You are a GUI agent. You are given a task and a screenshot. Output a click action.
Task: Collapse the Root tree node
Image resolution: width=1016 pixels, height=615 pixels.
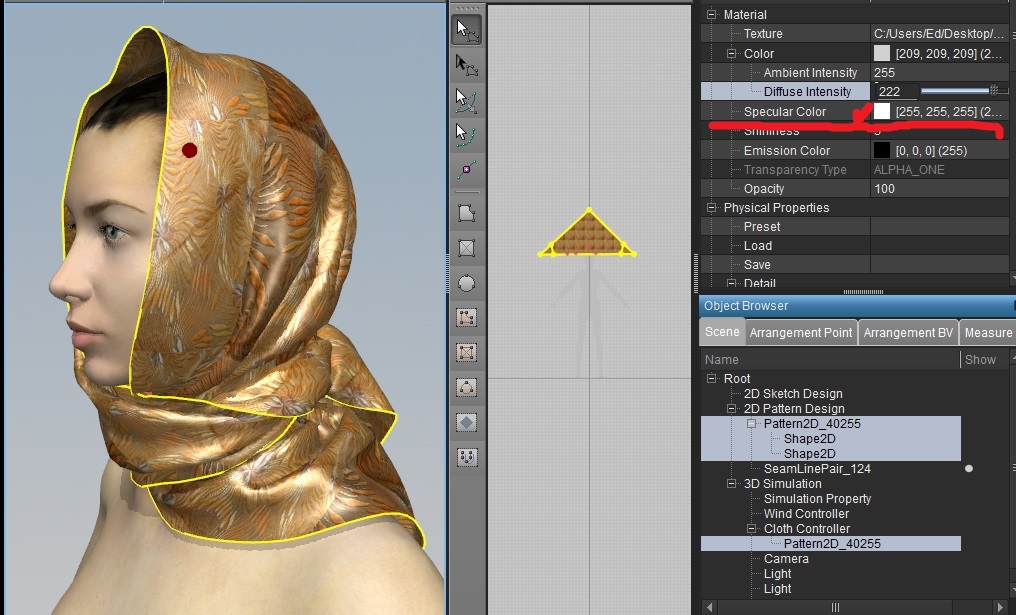(x=711, y=378)
